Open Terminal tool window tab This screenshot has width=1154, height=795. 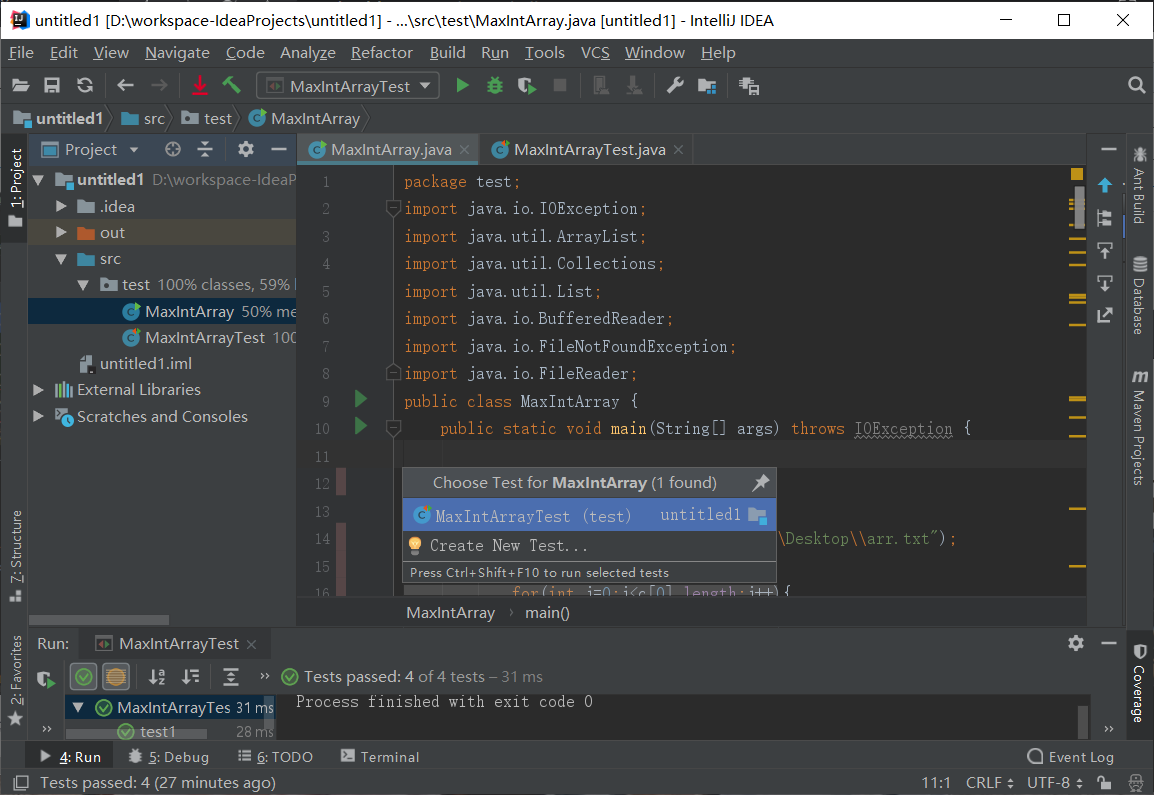click(380, 757)
